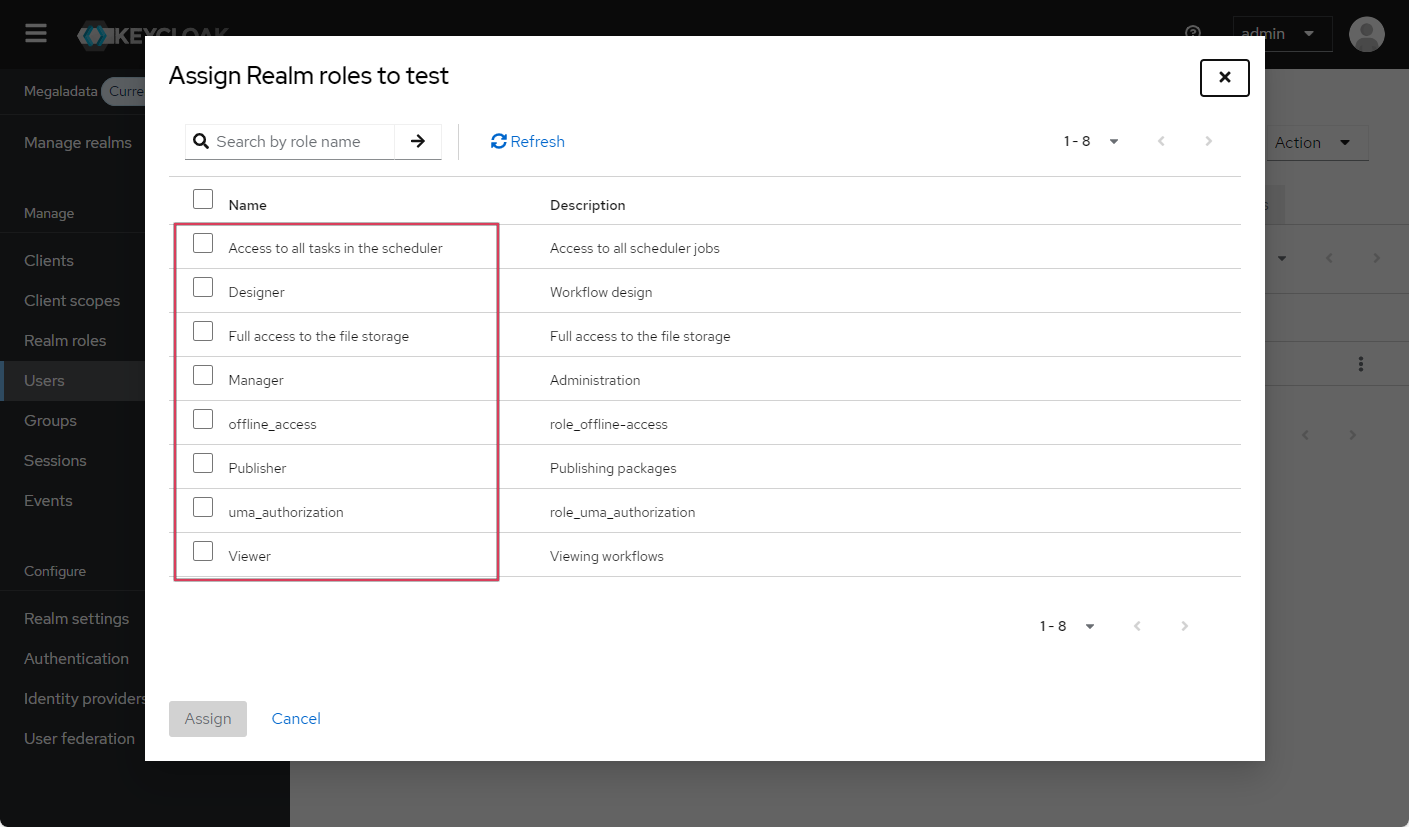This screenshot has height=827, width=1409.
Task: Click the 'Workflow design' description text
Action: tap(601, 292)
